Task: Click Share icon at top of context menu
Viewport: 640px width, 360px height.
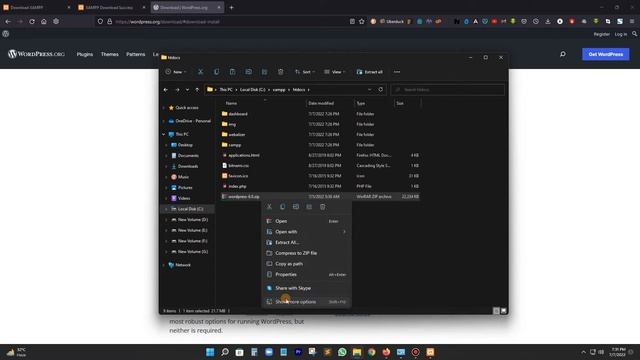Action: [x=309, y=207]
